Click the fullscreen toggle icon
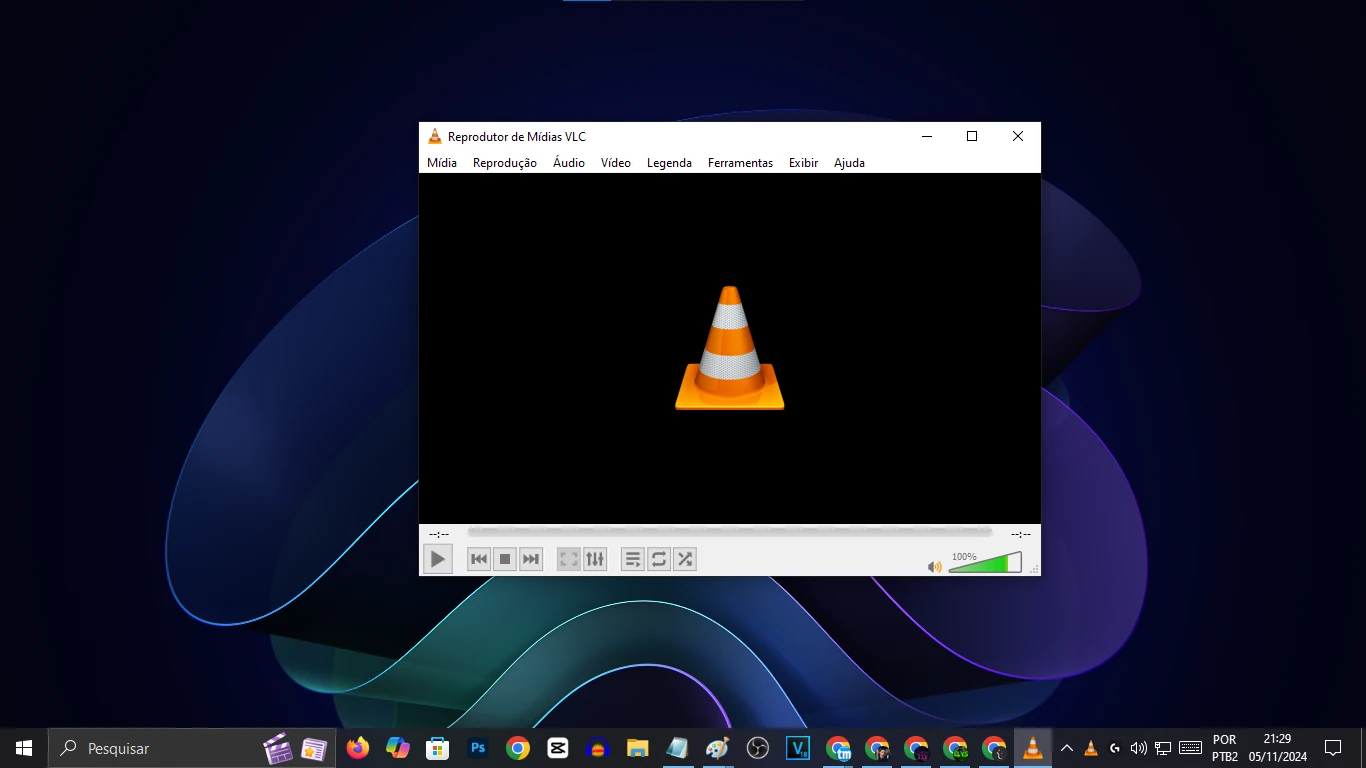Image resolution: width=1366 pixels, height=768 pixels. [x=568, y=559]
